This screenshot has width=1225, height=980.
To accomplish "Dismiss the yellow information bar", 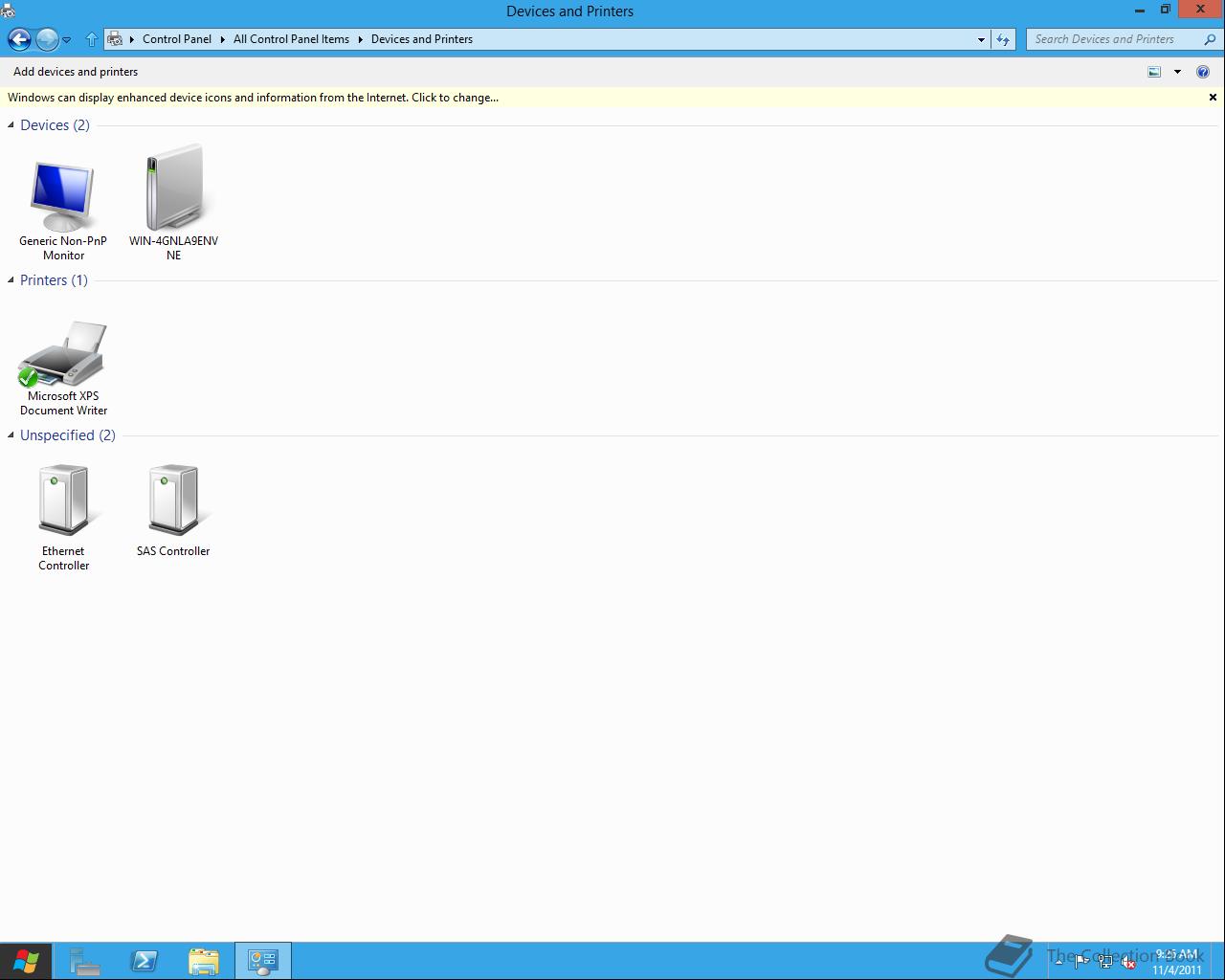I will coord(1213,98).
